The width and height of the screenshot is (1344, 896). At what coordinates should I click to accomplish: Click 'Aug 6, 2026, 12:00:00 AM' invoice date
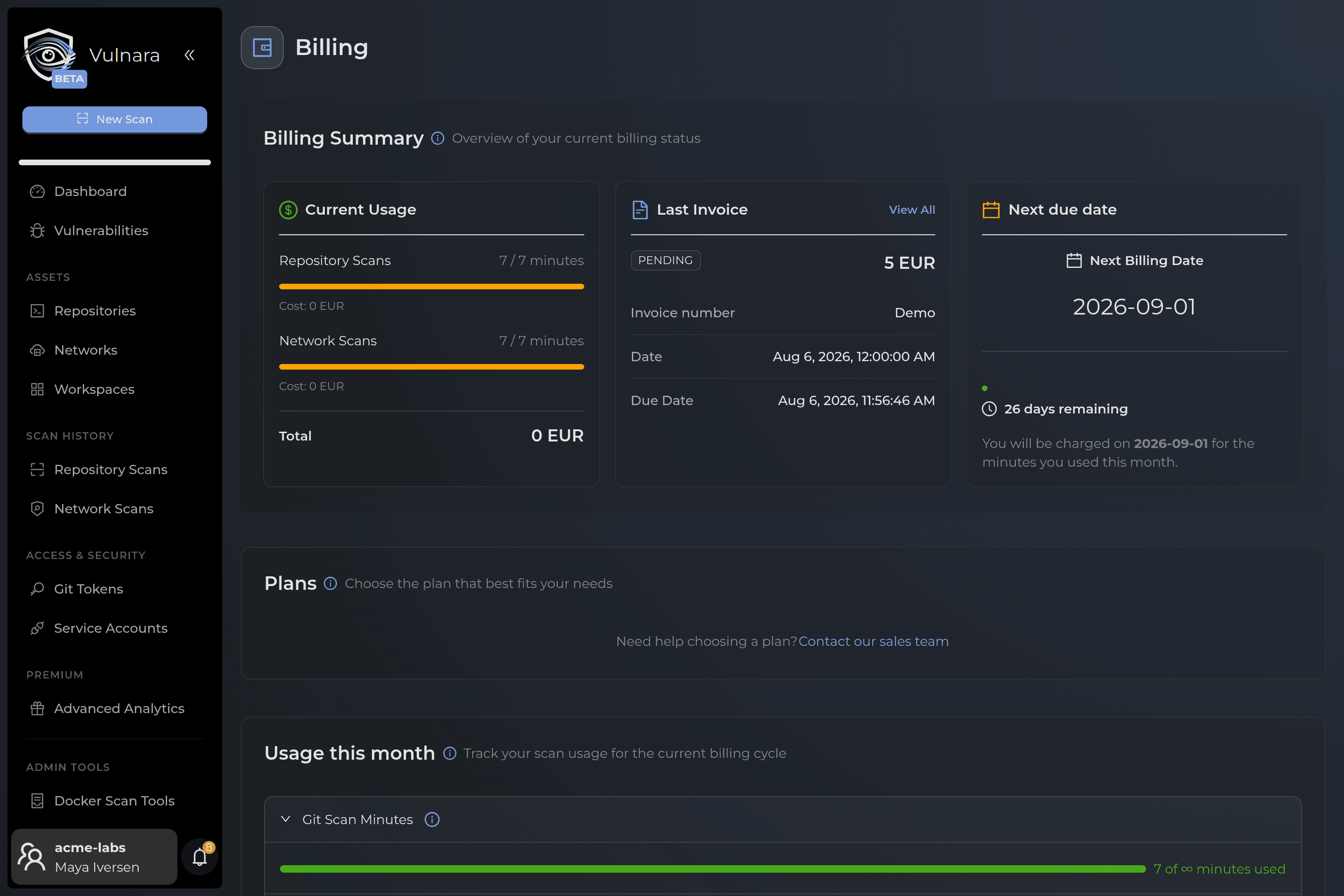point(854,357)
